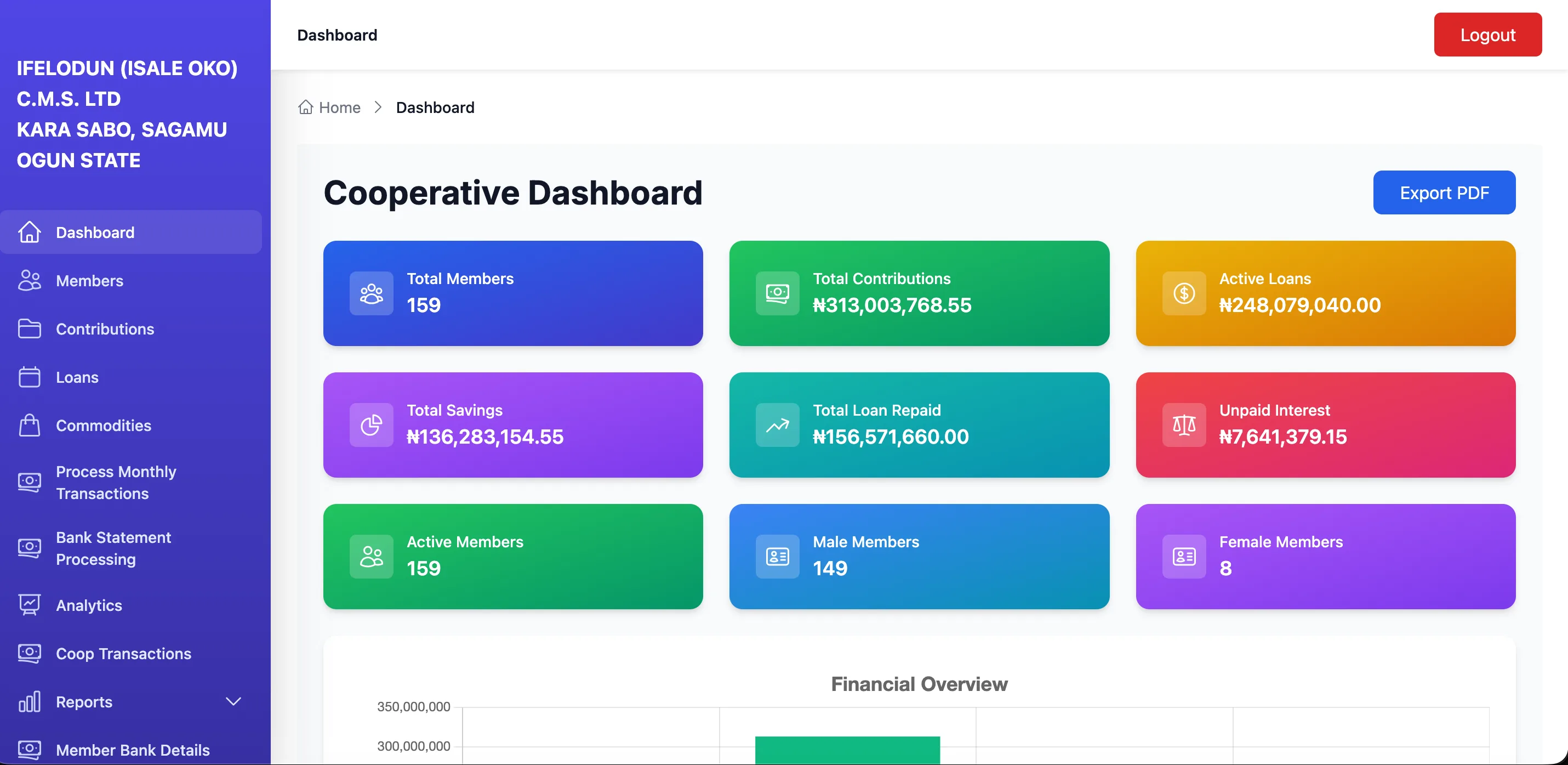The width and height of the screenshot is (1568, 765).
Task: Expand the Reports submenu chevron
Action: pos(233,701)
